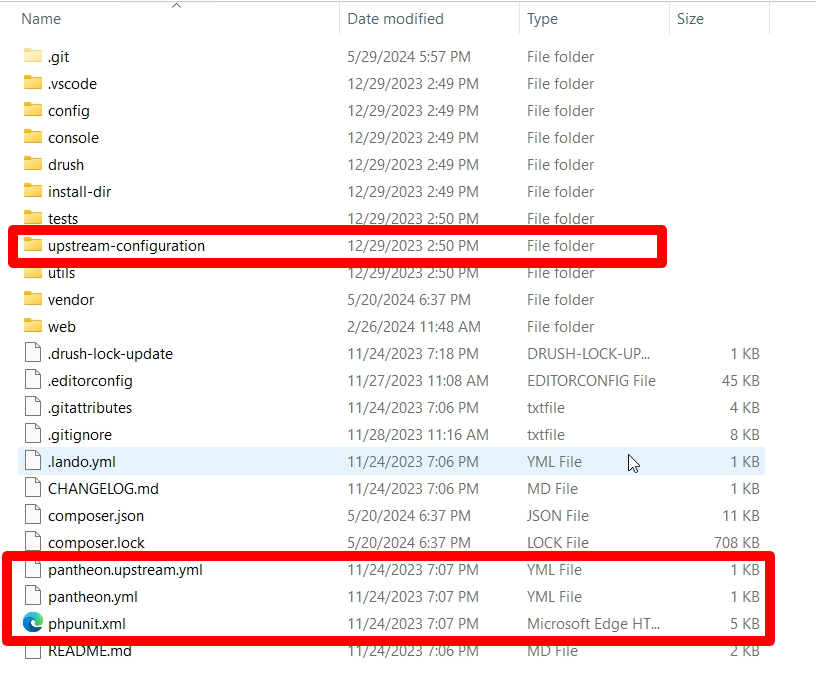Select the config folder name

click(x=69, y=111)
